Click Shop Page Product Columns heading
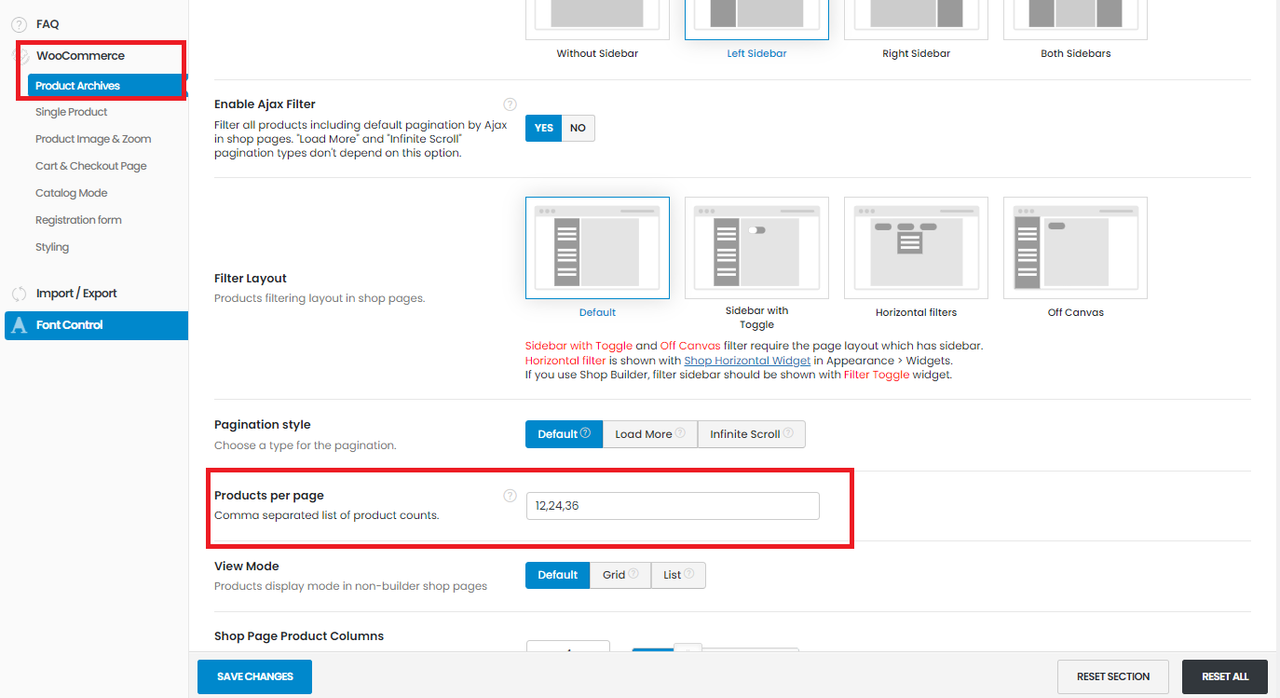This screenshot has height=698, width=1280. (x=299, y=636)
